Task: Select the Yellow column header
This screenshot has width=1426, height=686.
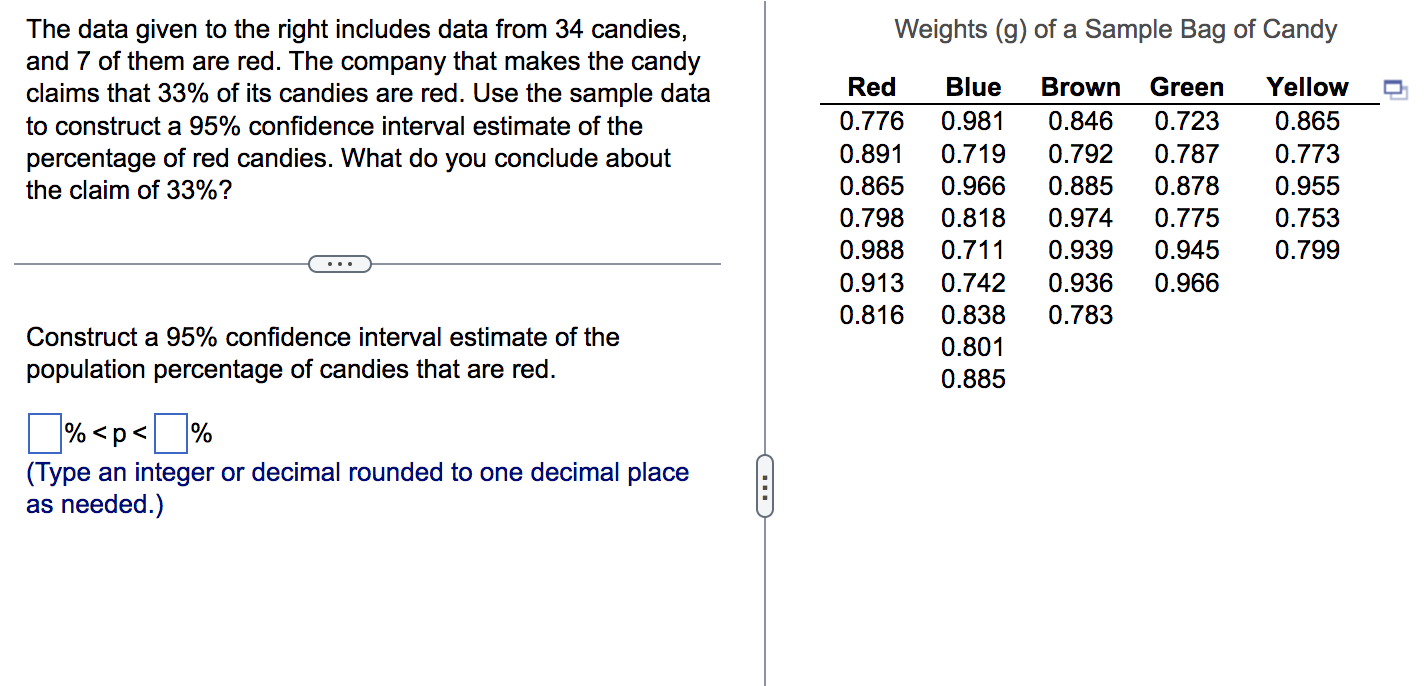Action: (x=1307, y=87)
